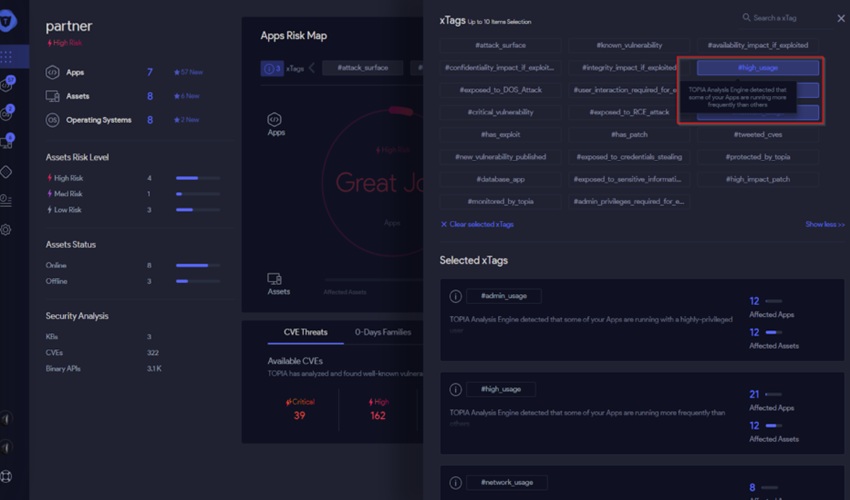
Task: Click Low Risk assets progress bar
Action: coord(198,210)
